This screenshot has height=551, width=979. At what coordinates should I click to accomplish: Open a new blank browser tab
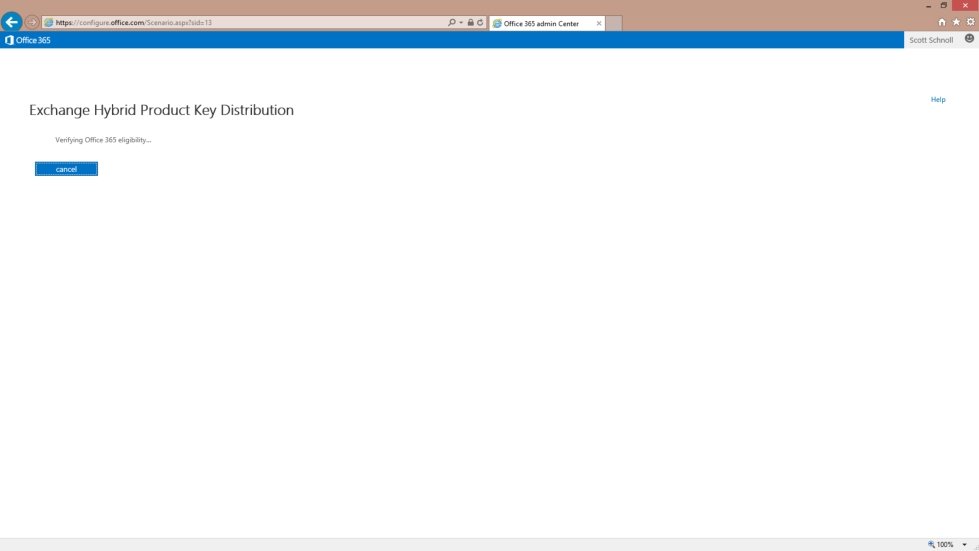[x=614, y=24]
